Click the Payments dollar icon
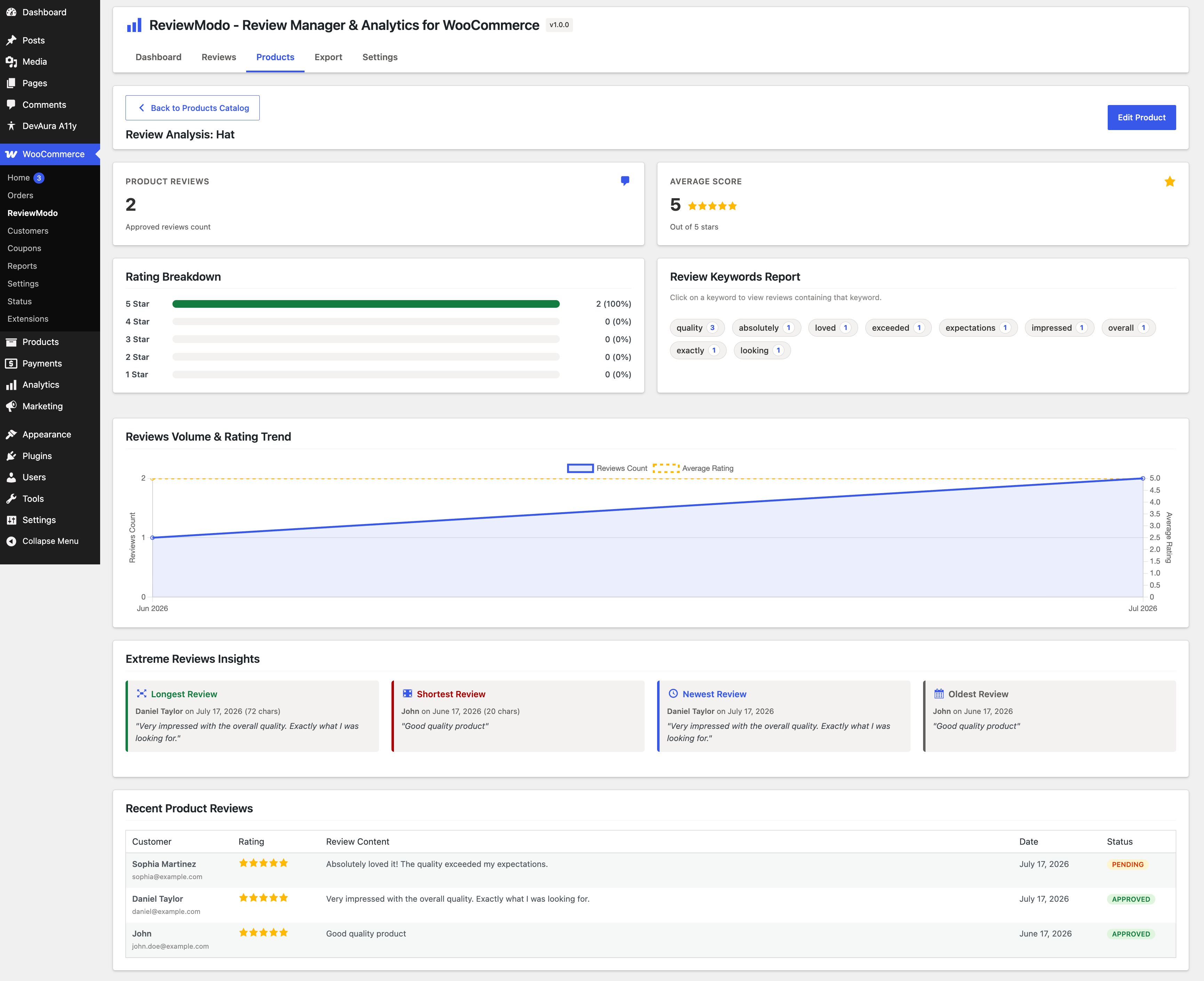Screen dimensions: 1204x981 click(11, 363)
